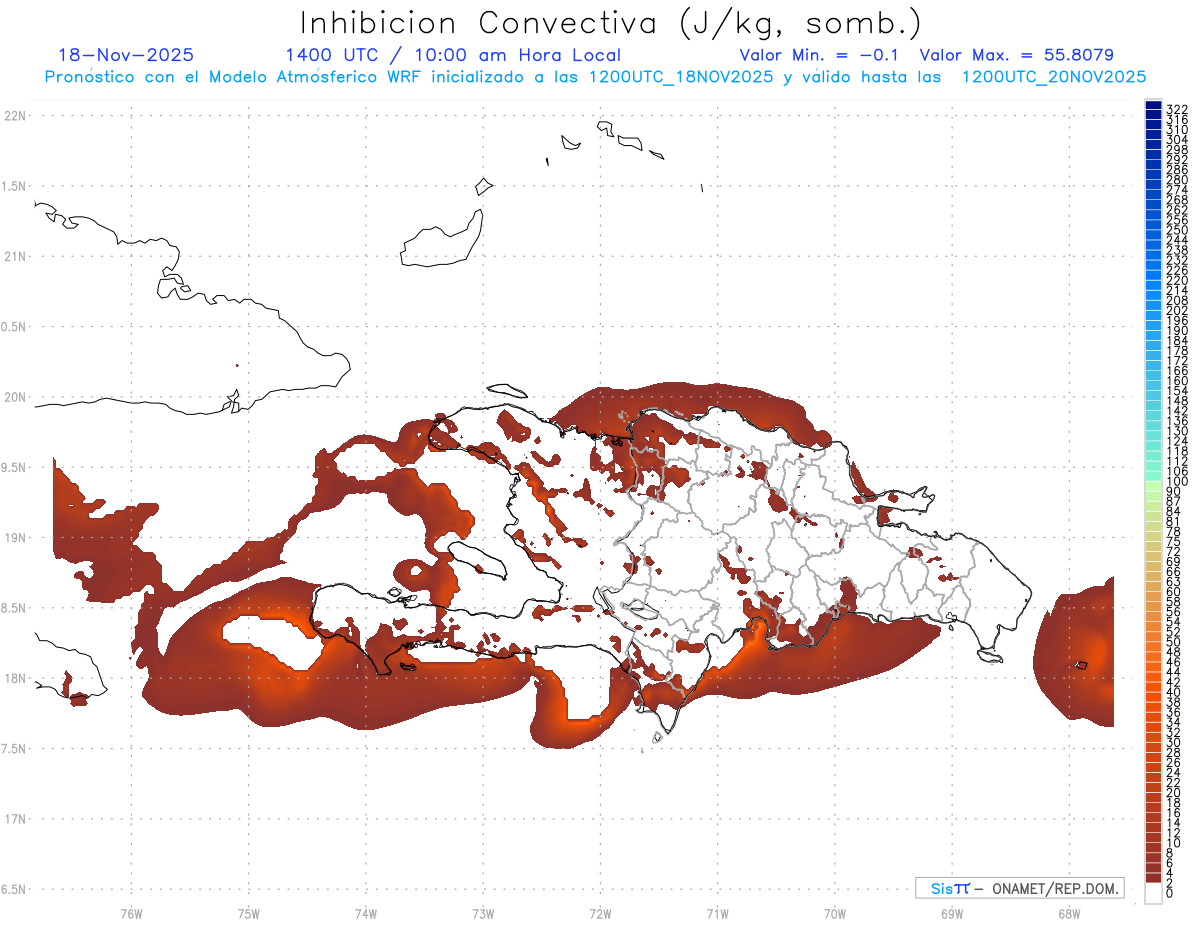This screenshot has width=1200, height=927.
Task: Click the '322' color bar value
Action: pos(1177,109)
